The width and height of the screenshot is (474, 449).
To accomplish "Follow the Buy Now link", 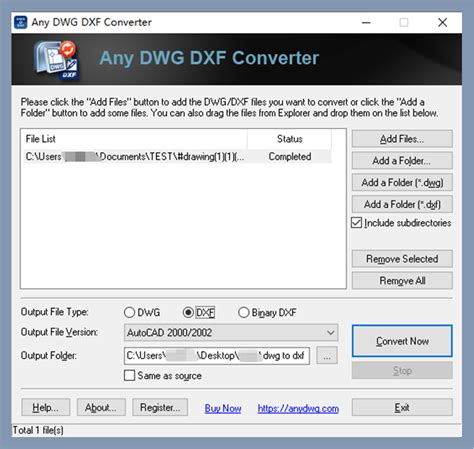I will coord(223,408).
